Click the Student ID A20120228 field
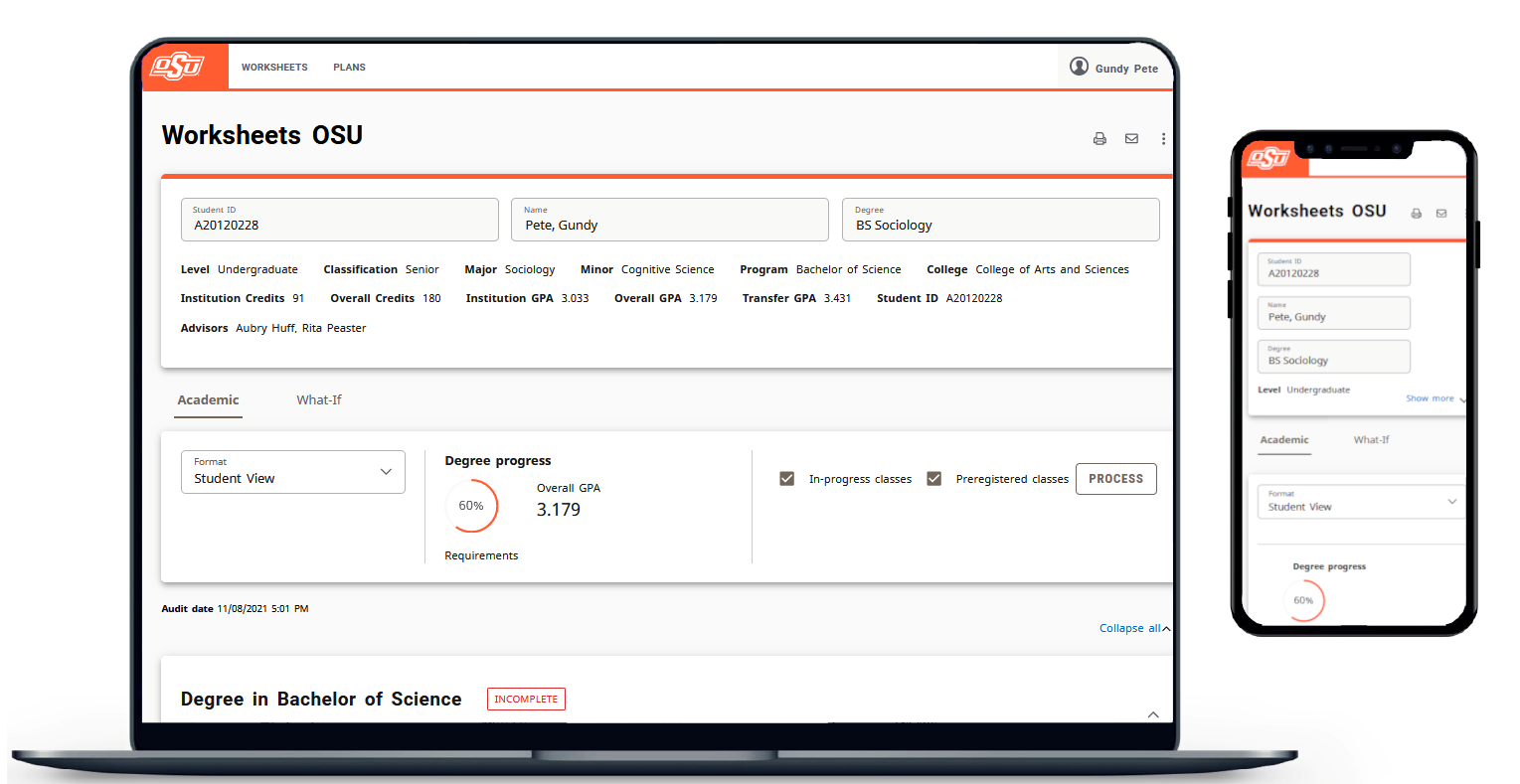 pyautogui.click(x=339, y=220)
